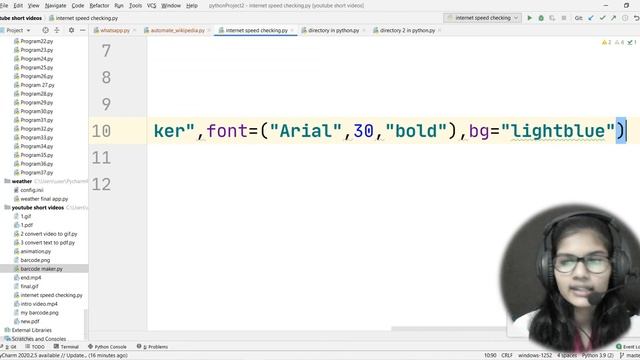Click Python 3.9 interpreter in status bar
Viewport: 640px width, 360px height.
(x=598, y=356)
